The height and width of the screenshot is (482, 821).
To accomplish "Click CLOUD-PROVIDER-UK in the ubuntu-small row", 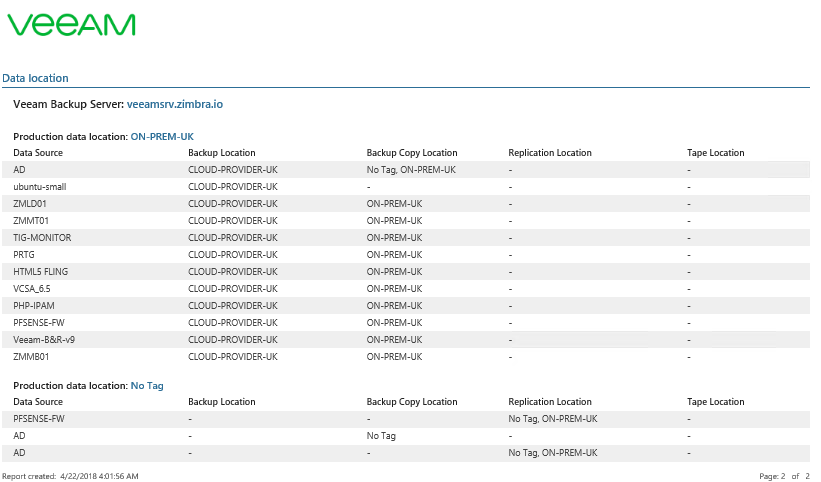I will click(x=233, y=187).
